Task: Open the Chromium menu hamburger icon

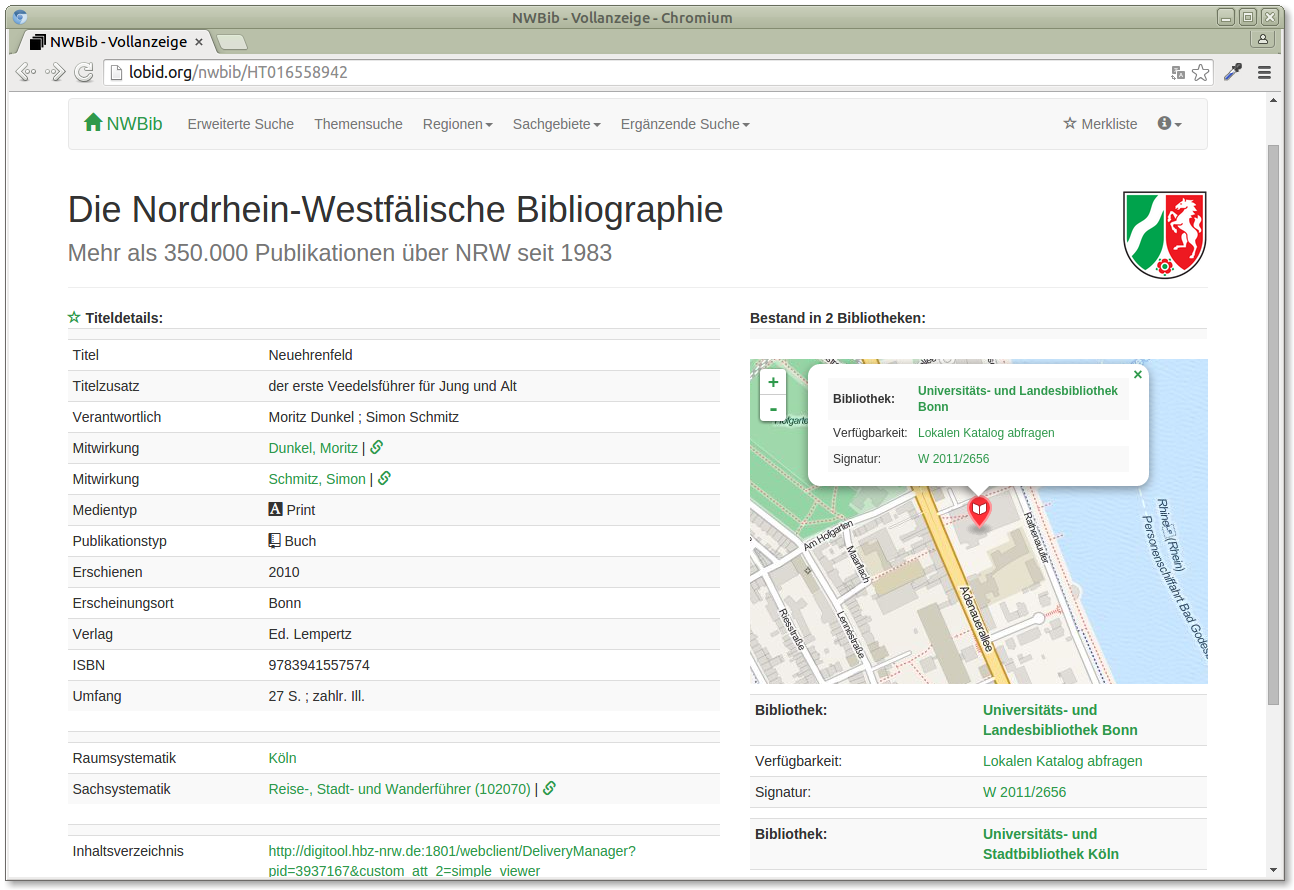Action: click(x=1264, y=72)
